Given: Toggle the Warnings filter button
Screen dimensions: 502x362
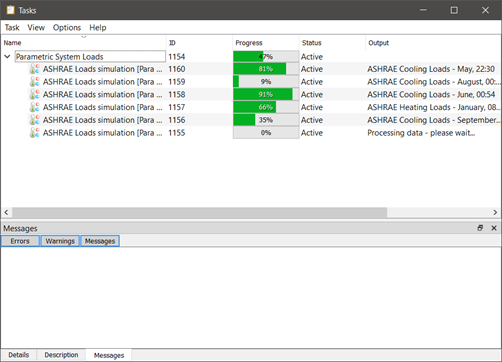Looking at the screenshot, I should tap(60, 241).
